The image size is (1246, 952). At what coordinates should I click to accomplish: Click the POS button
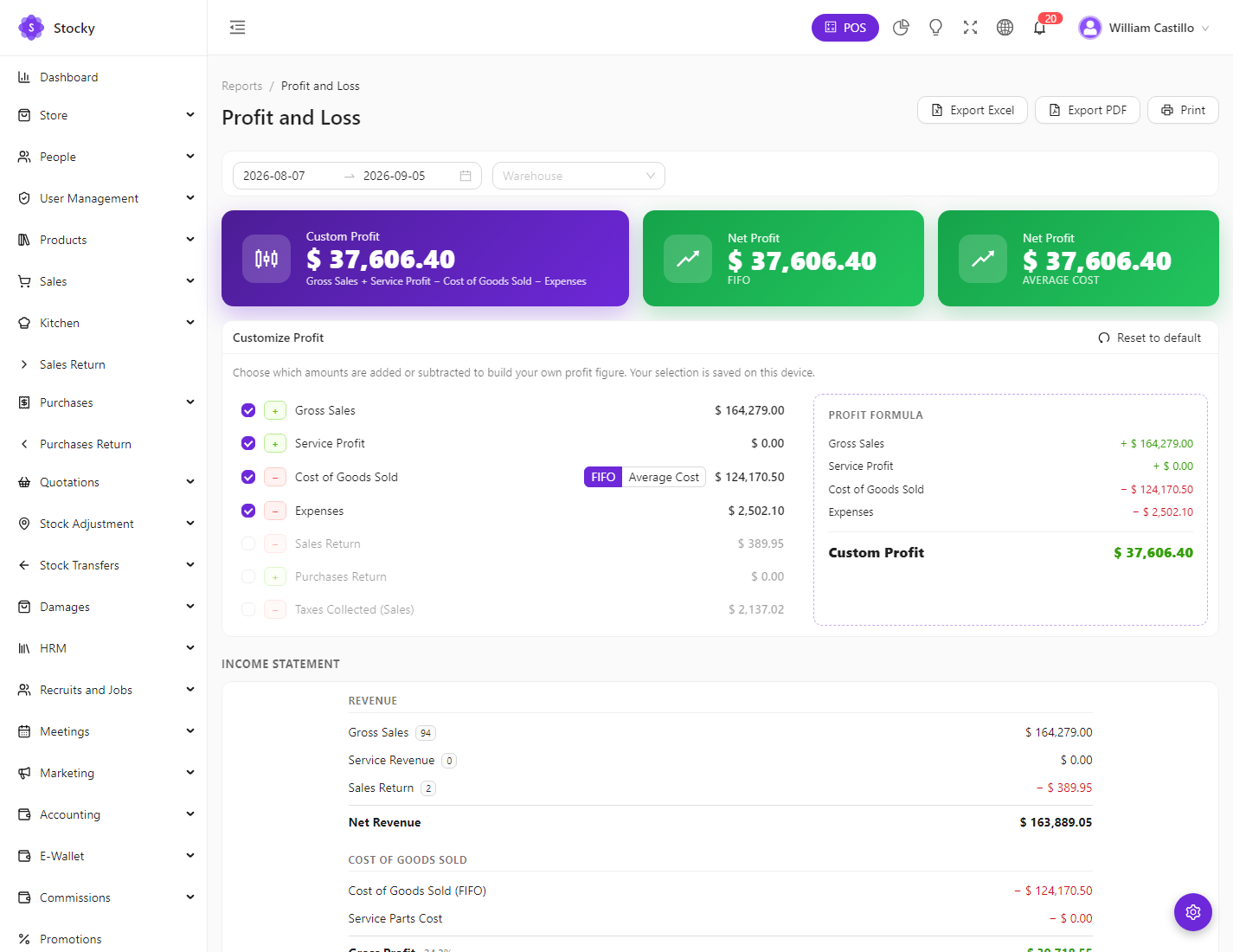[x=845, y=28]
